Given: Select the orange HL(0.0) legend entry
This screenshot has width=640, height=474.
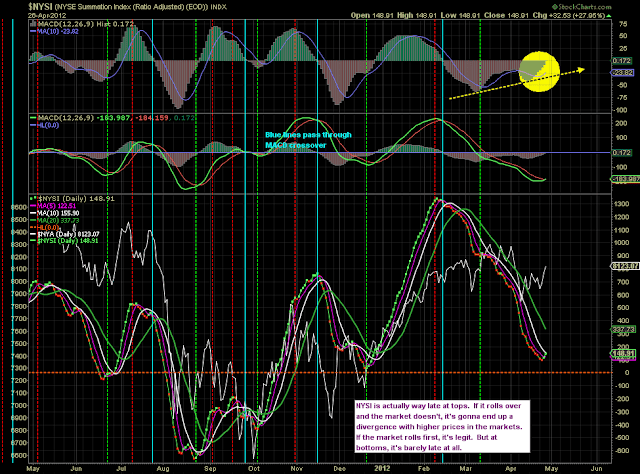Looking at the screenshot, I should click(44, 227).
